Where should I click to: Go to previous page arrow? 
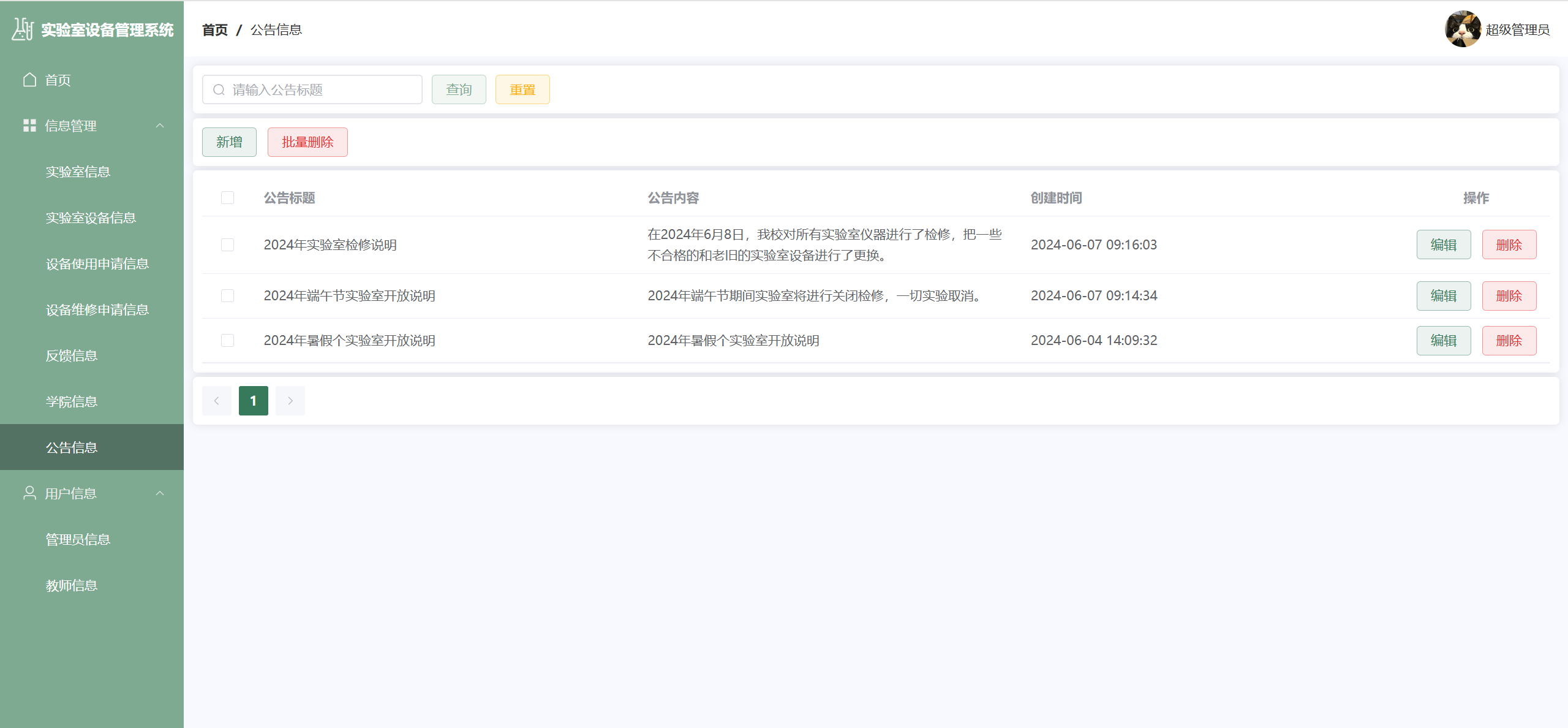point(216,401)
